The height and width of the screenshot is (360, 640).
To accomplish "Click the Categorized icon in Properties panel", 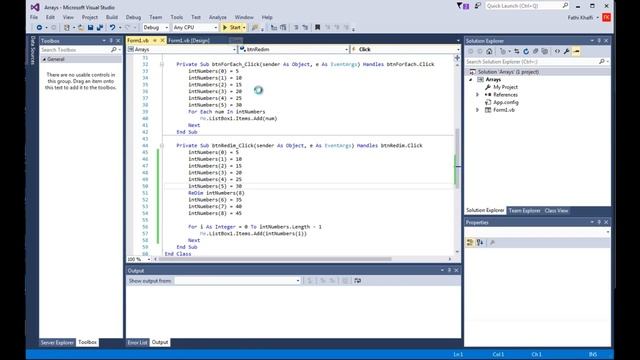I will point(470,243).
